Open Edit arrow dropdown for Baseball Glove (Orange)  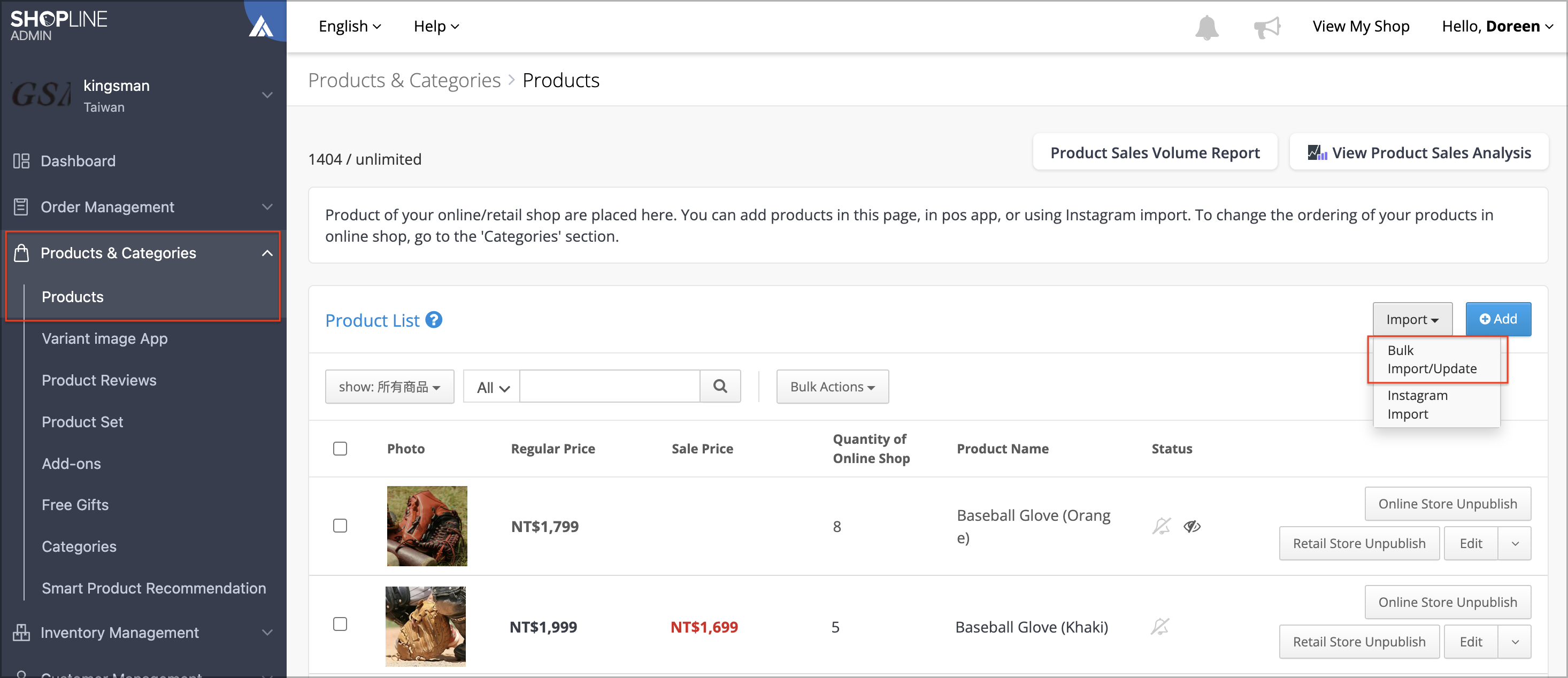pyautogui.click(x=1515, y=543)
